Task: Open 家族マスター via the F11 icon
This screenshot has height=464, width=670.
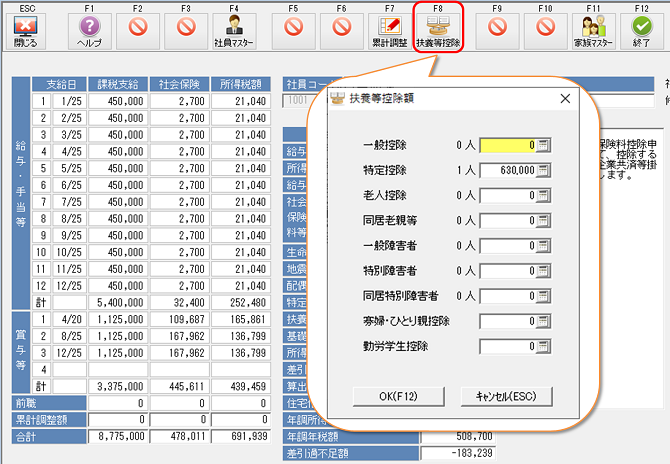Action: 592,31
